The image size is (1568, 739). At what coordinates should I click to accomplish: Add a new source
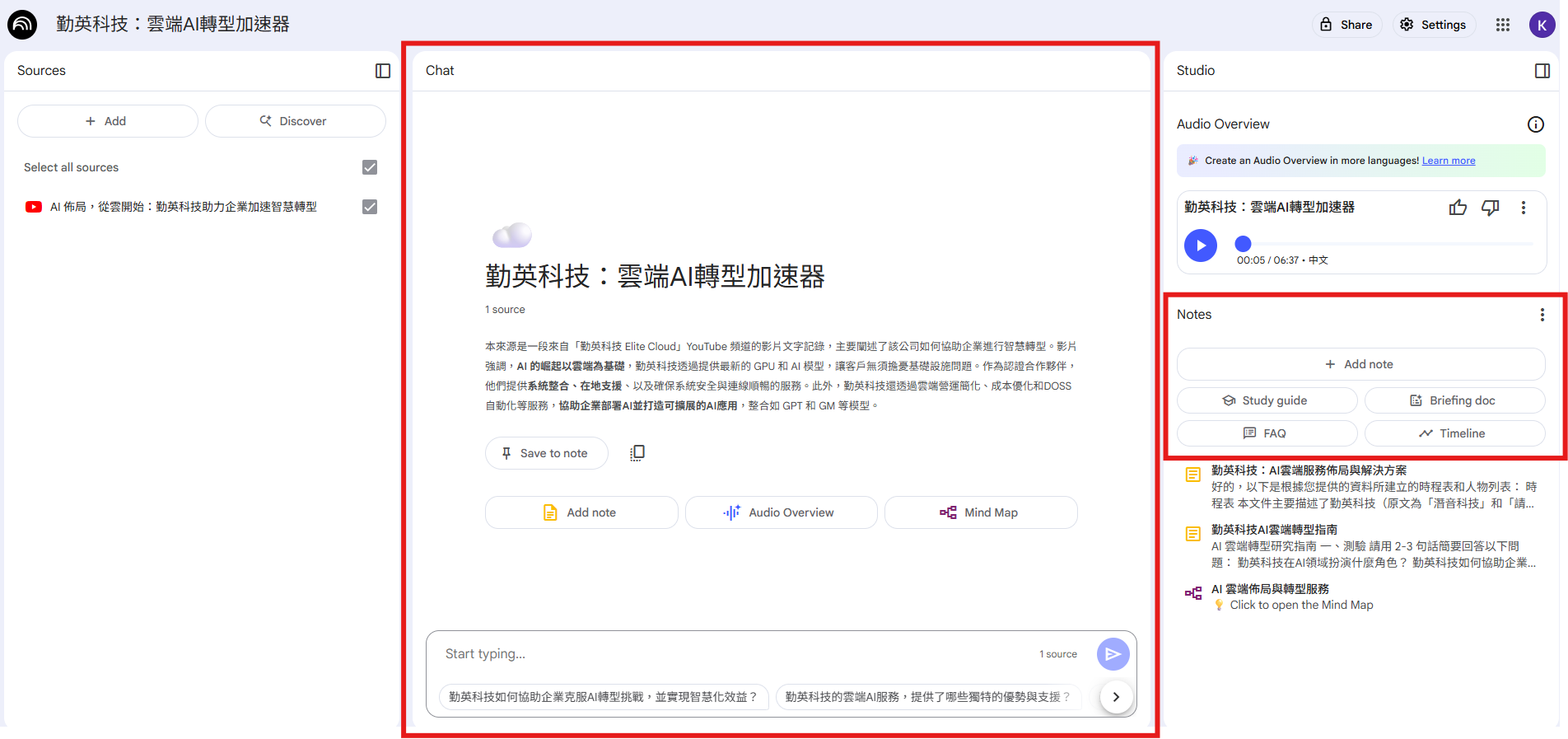[x=107, y=121]
